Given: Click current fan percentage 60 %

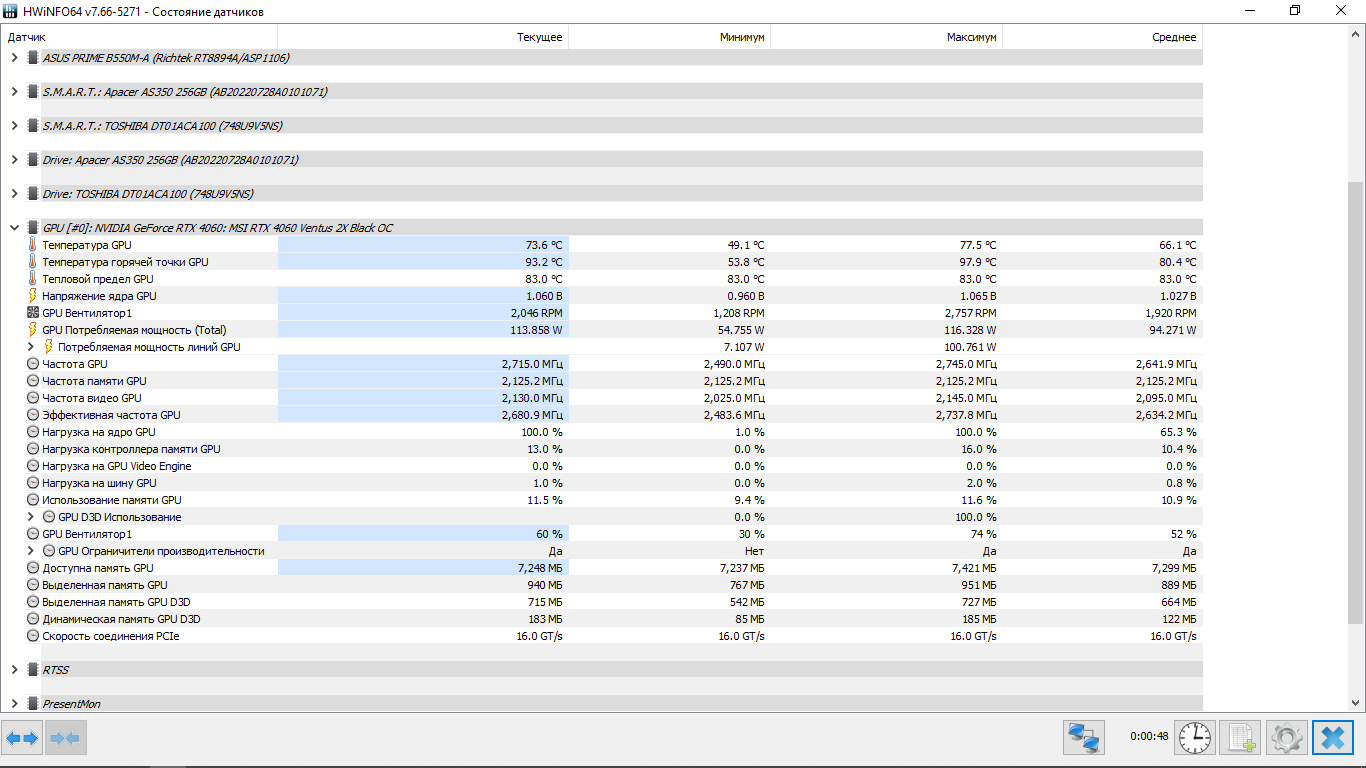Looking at the screenshot, I should (550, 534).
